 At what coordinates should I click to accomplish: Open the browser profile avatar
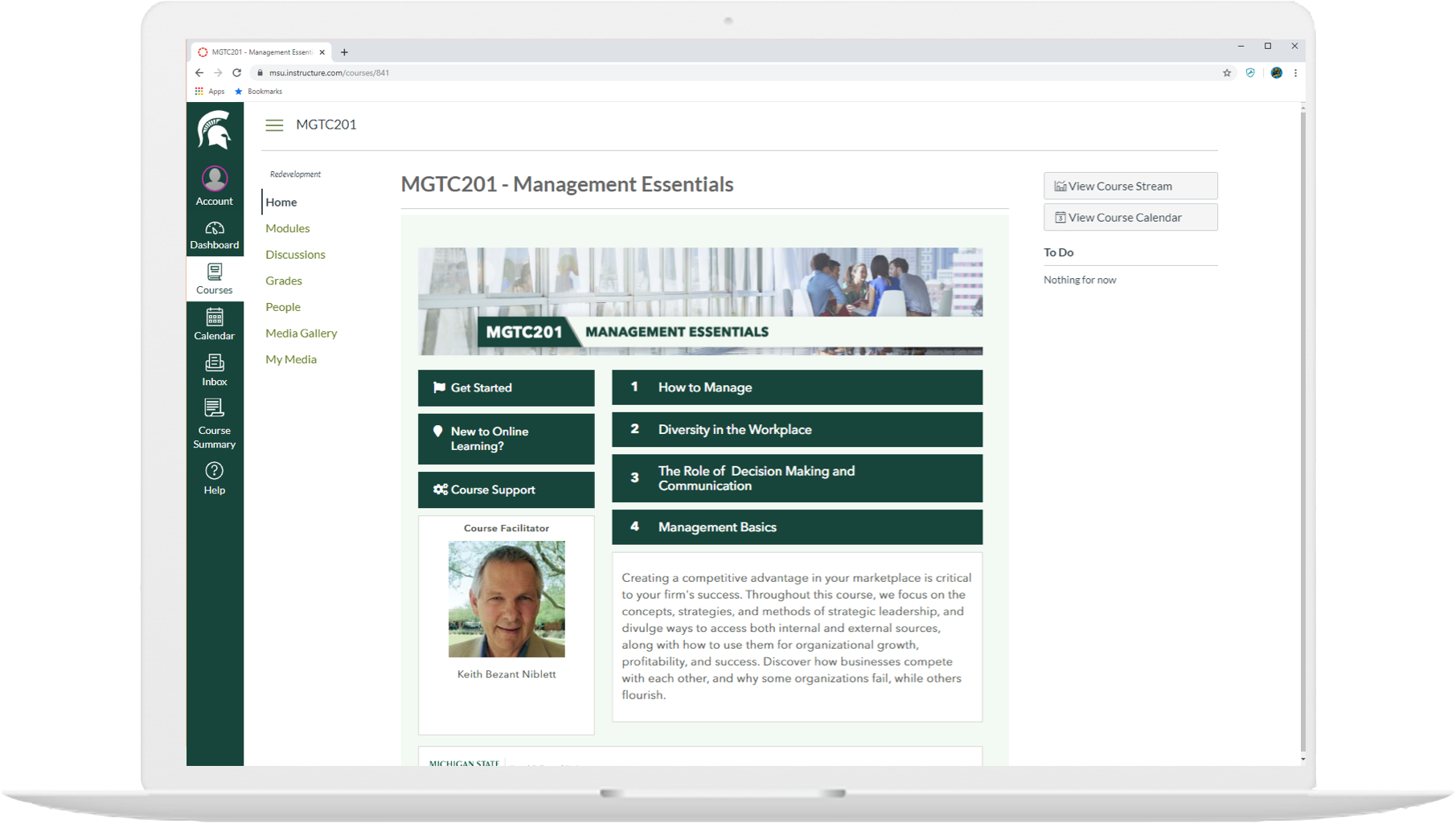1276,72
